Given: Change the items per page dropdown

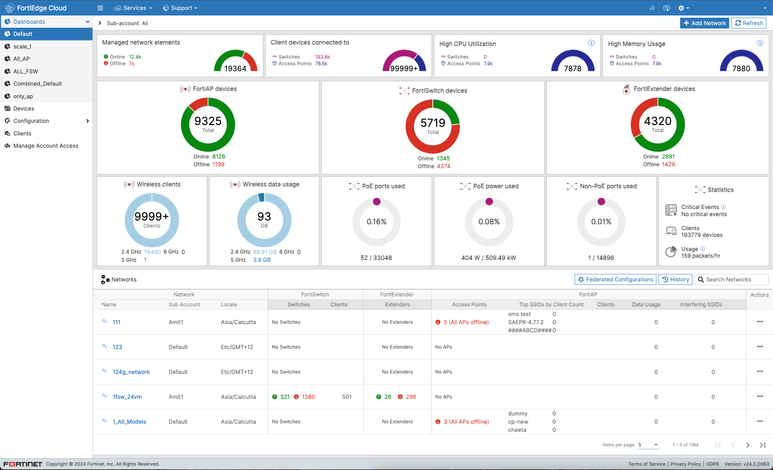Looking at the screenshot, I should point(647,444).
